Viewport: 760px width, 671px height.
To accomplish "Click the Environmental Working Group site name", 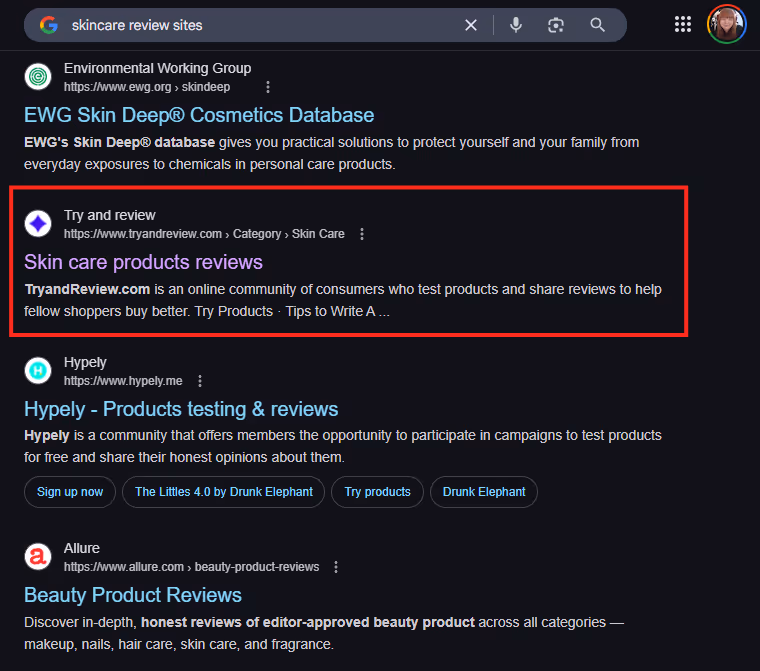I will pos(158,68).
